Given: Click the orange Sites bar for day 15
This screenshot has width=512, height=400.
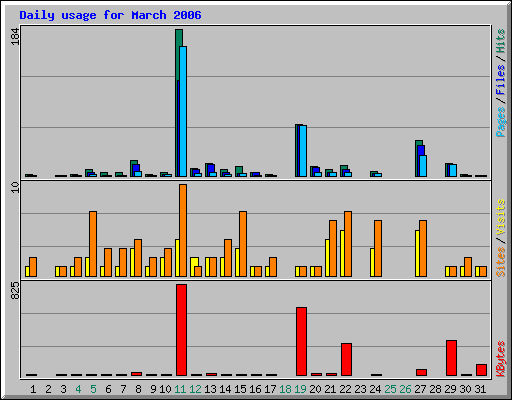Looking at the screenshot, I should pos(243,244).
